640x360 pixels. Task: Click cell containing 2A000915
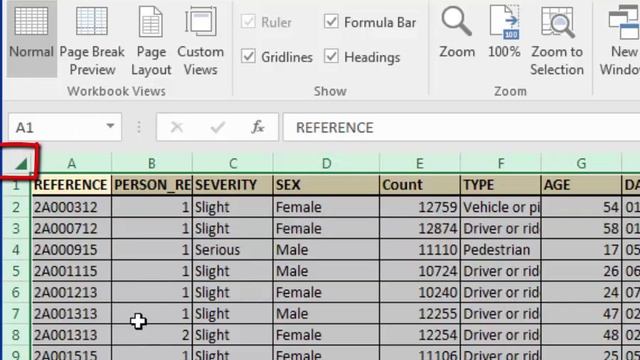(71, 249)
